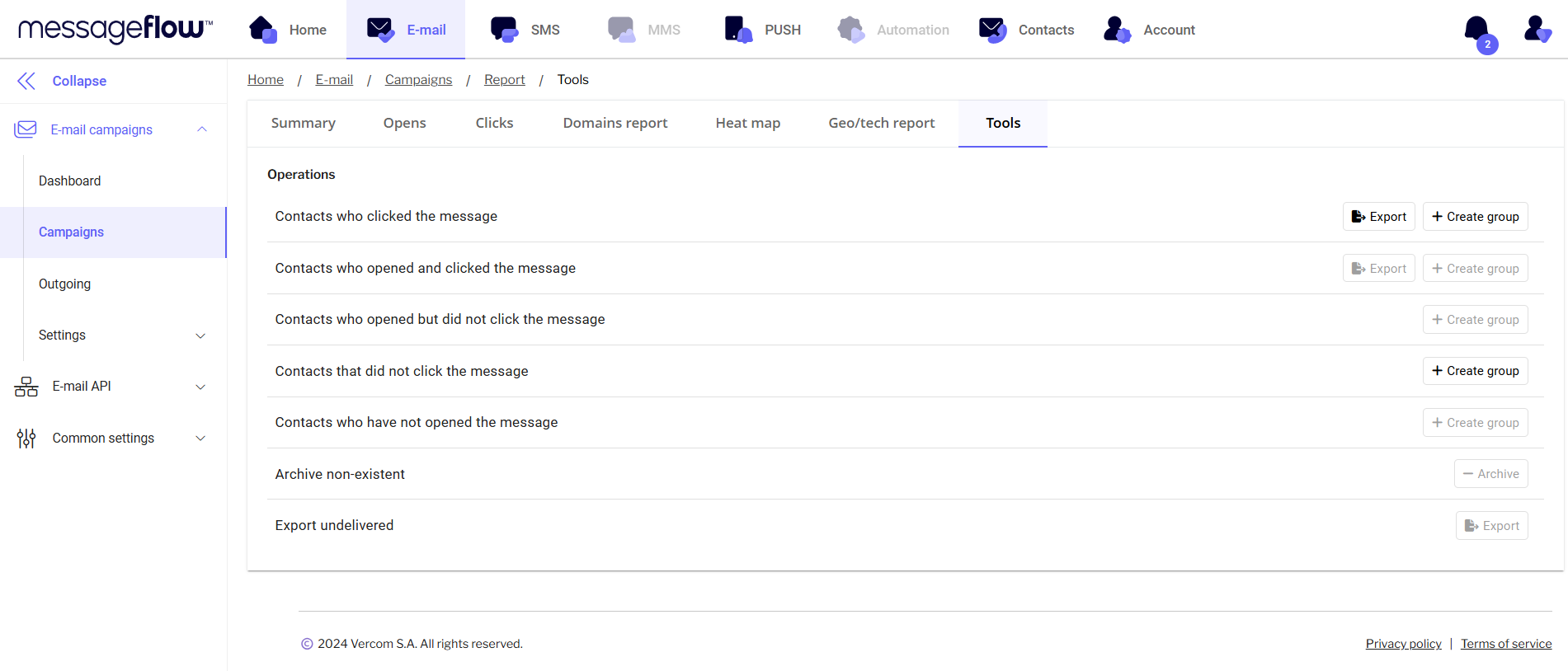Image resolution: width=1568 pixels, height=671 pixels.
Task: Click the Contacts envelope icon
Action: pos(992,30)
